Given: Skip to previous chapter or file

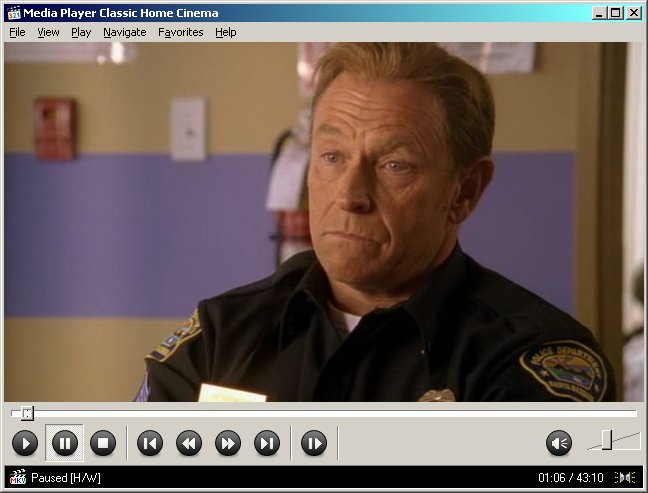Looking at the screenshot, I should [150, 443].
